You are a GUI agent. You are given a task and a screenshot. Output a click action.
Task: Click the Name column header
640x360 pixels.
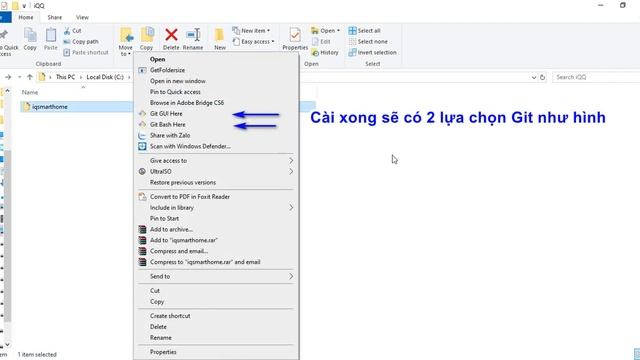click(x=30, y=93)
